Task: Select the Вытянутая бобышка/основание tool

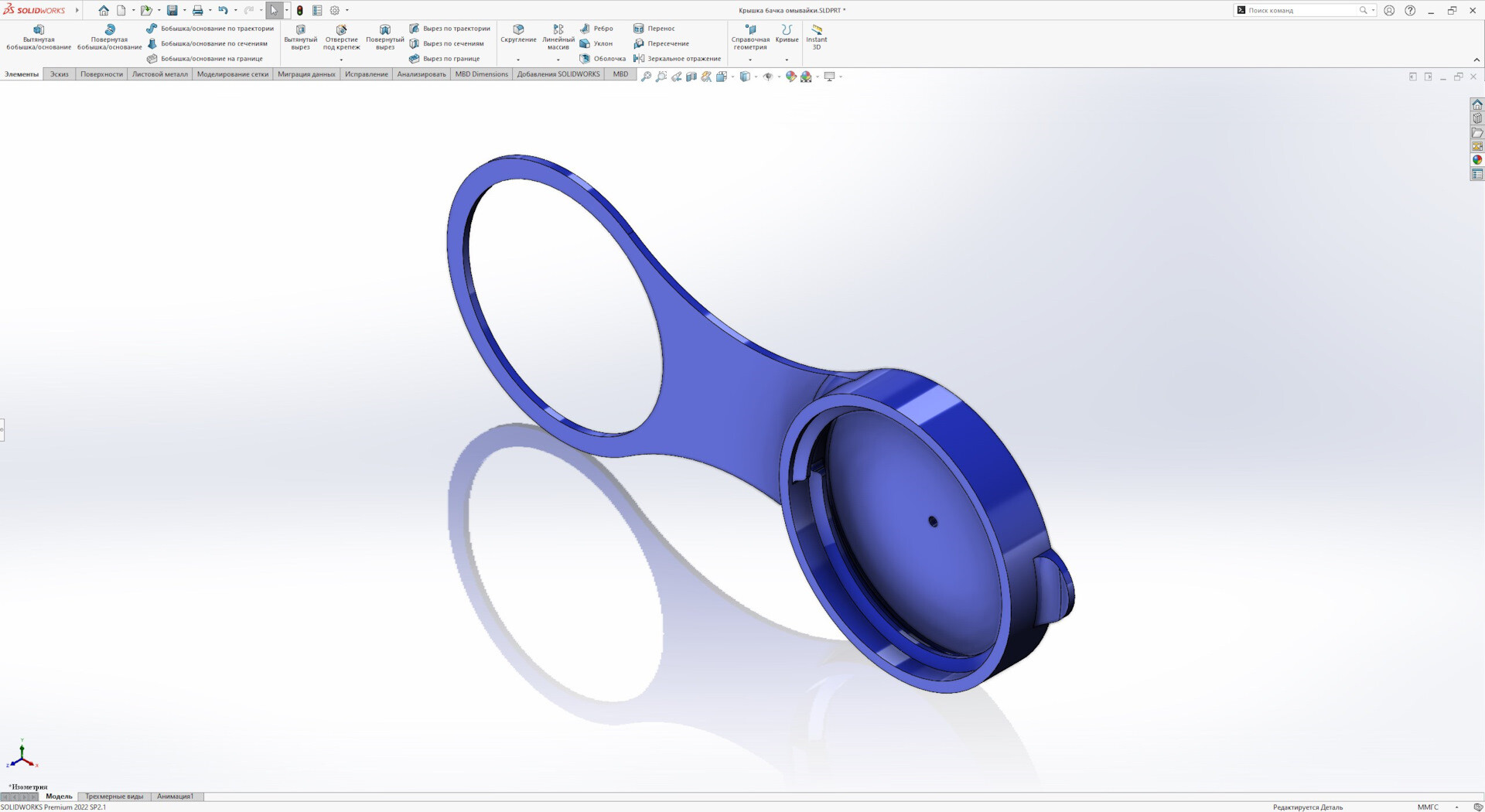Action: [39, 37]
